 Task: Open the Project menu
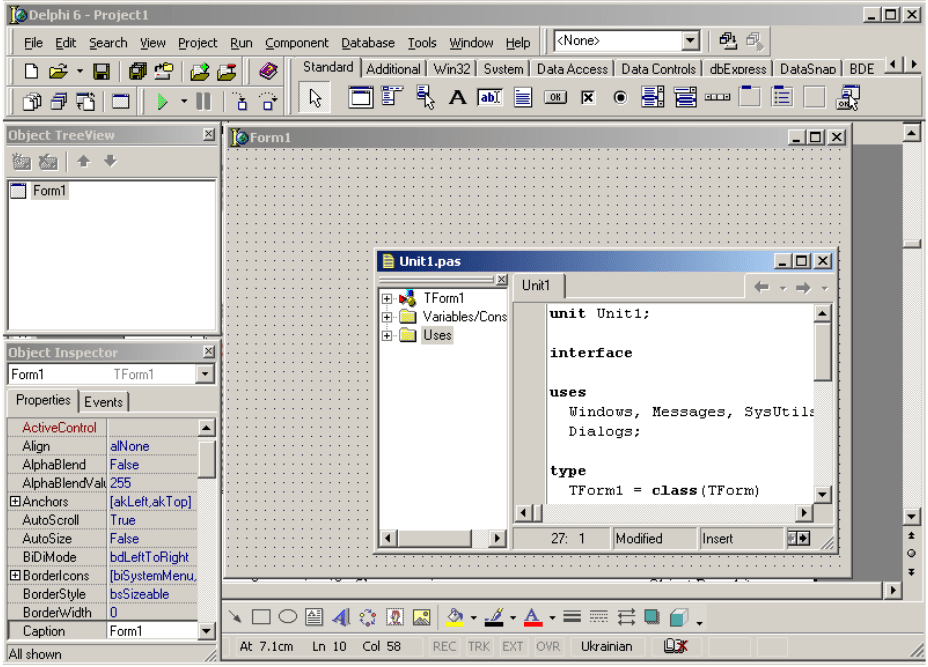(x=197, y=43)
